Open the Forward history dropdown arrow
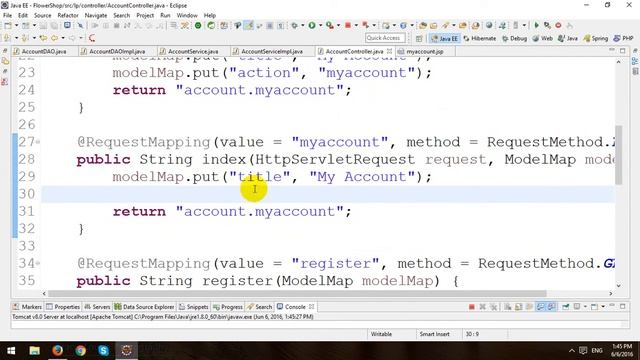Image resolution: width=640 pixels, height=360 pixels. click(x=81, y=38)
